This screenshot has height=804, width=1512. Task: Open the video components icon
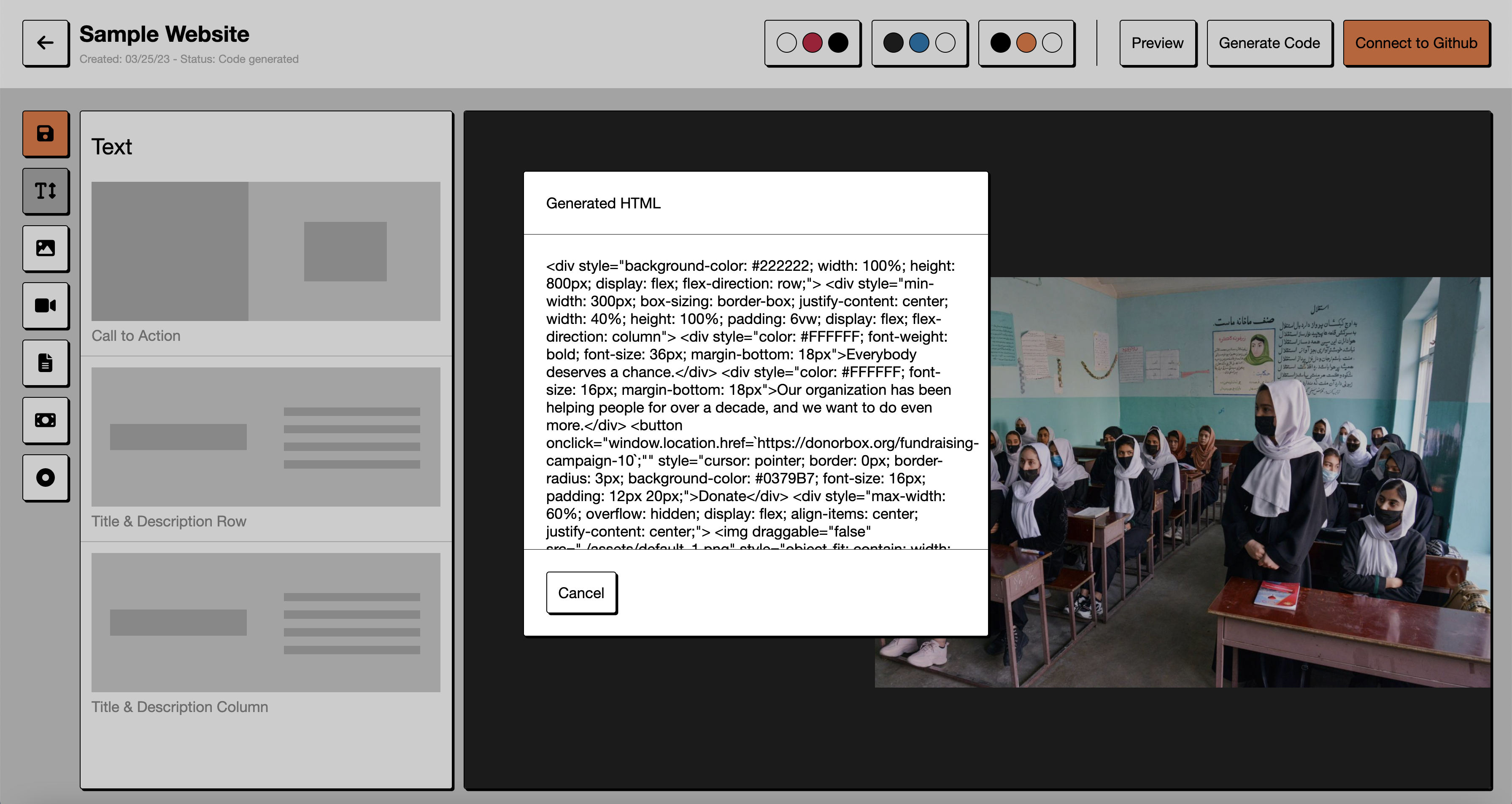45,305
